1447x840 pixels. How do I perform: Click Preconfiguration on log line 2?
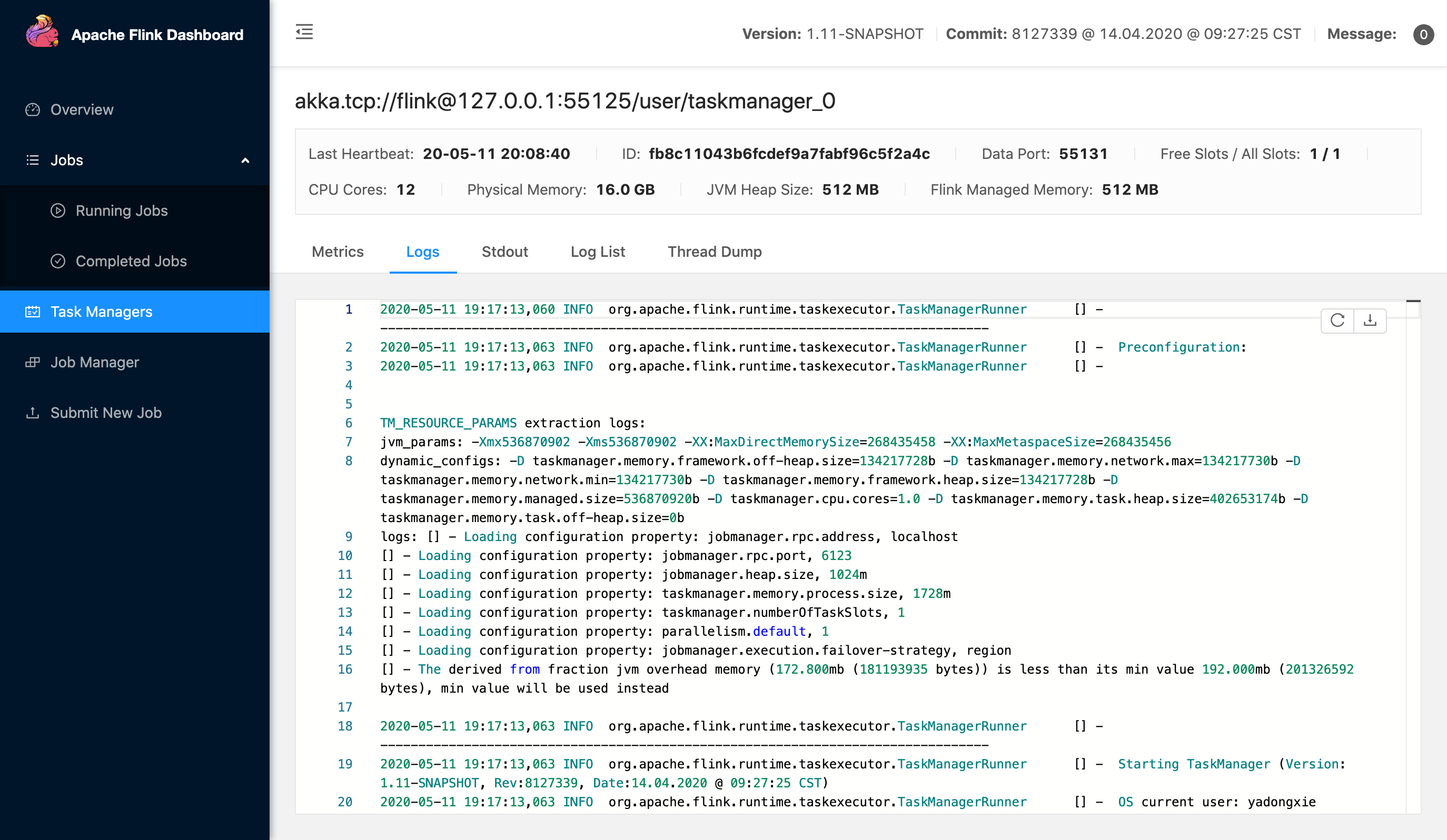coord(1179,347)
